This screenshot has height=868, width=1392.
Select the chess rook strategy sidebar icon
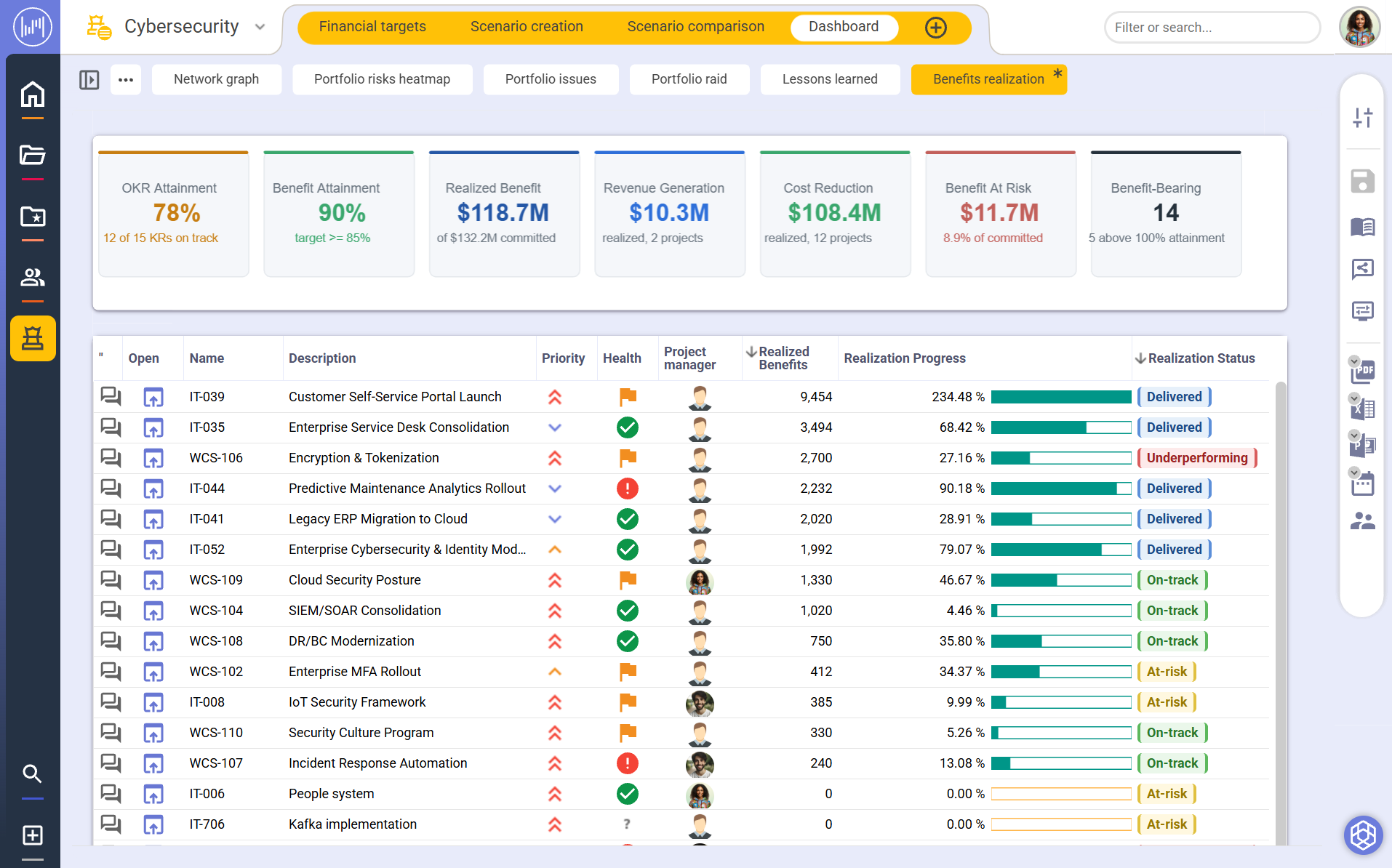coord(33,338)
